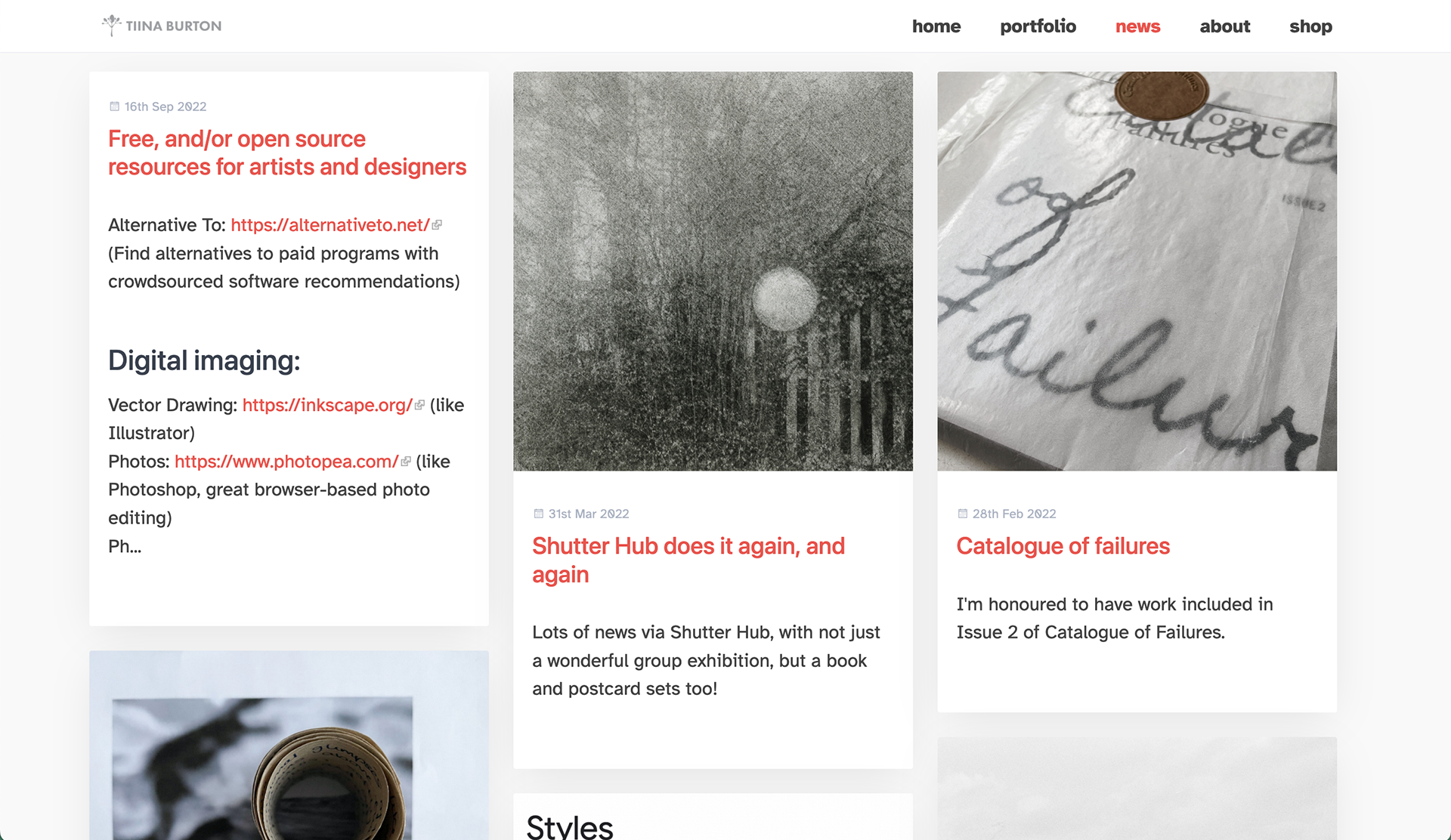Open the alternativeto.net link
Image resolution: width=1451 pixels, height=840 pixels.
330,225
